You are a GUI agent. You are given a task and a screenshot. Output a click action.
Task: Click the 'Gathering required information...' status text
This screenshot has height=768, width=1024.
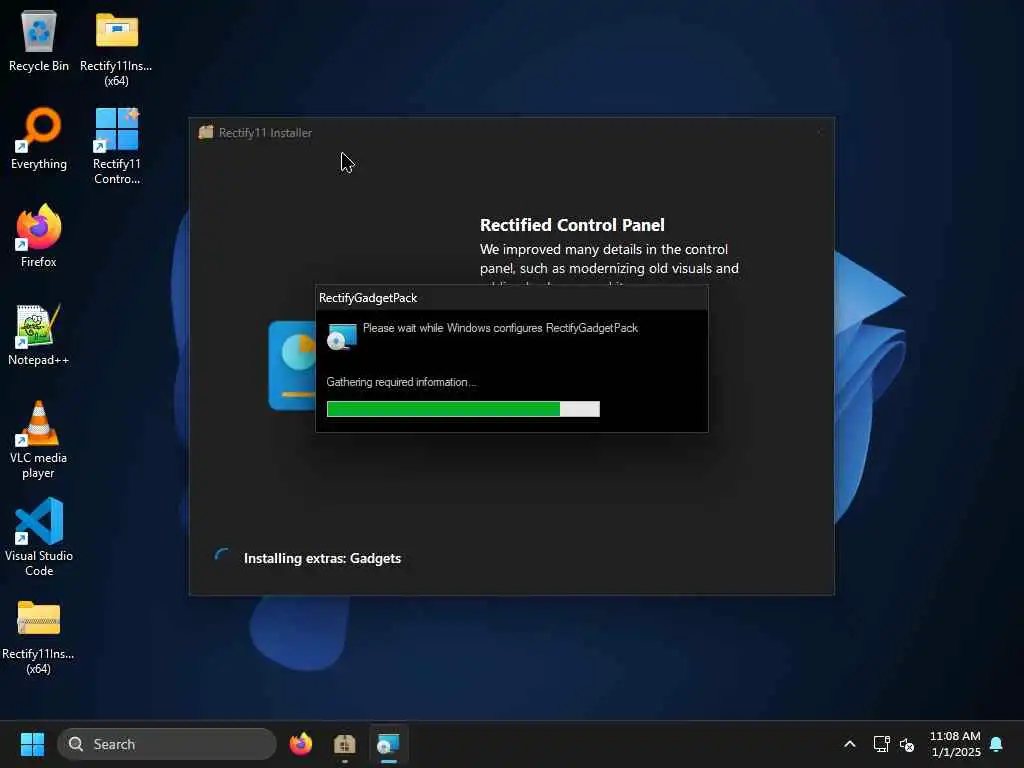pos(401,382)
